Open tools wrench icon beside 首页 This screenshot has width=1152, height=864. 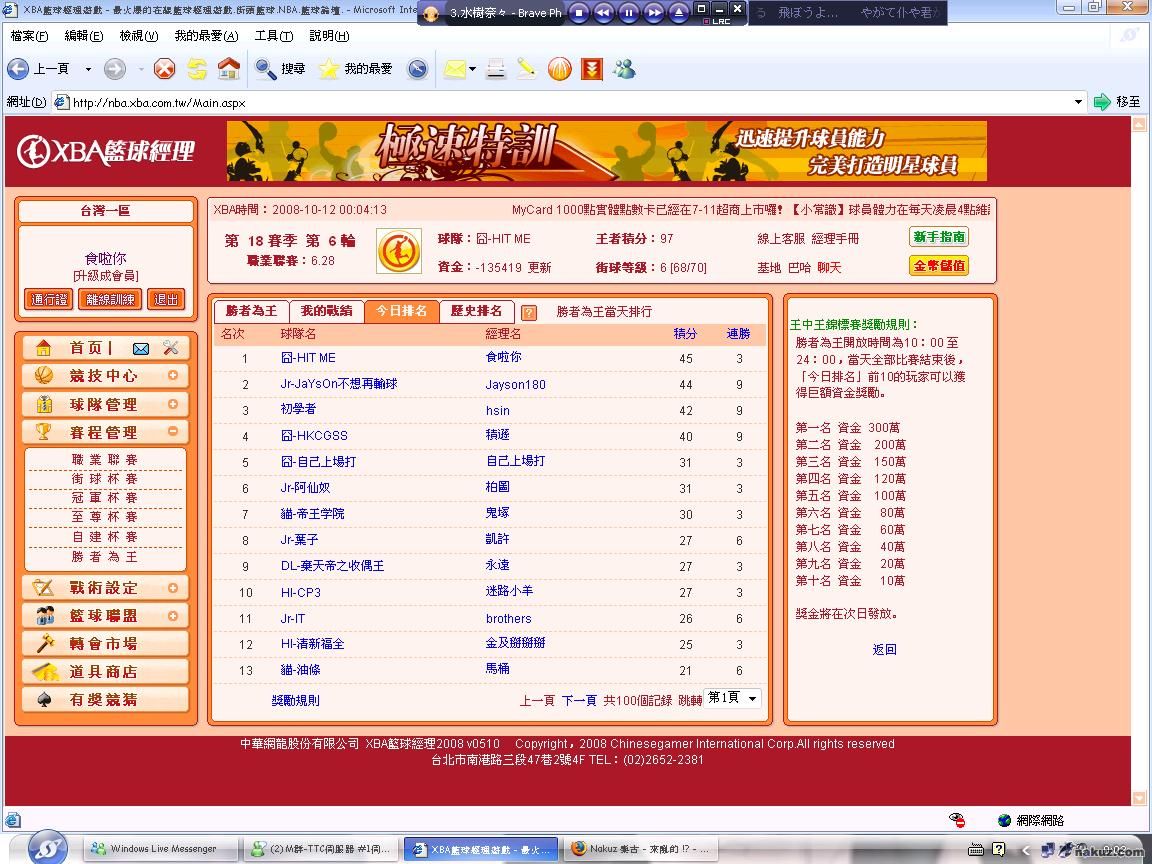(171, 348)
